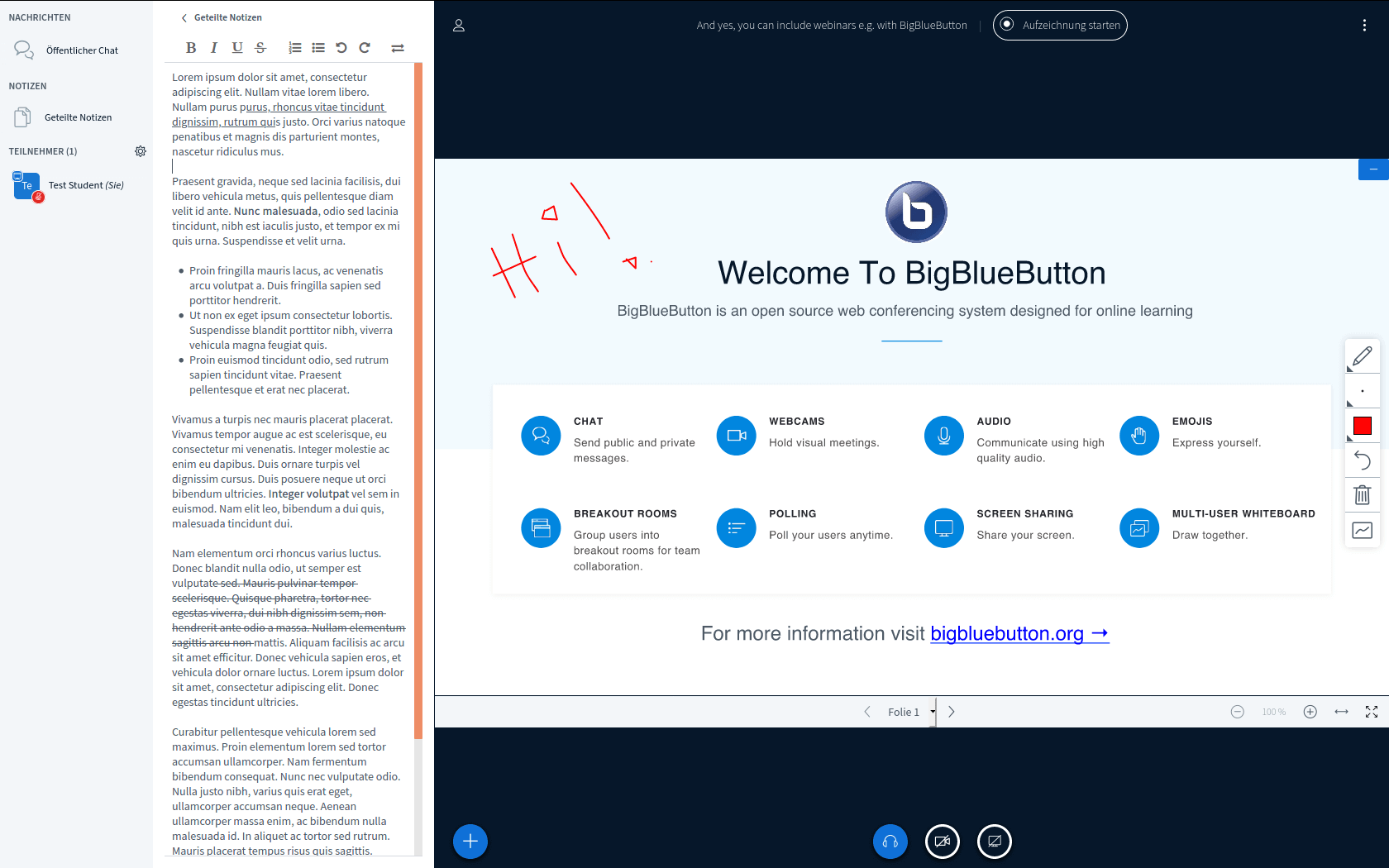Open import/export options for notes

398,48
